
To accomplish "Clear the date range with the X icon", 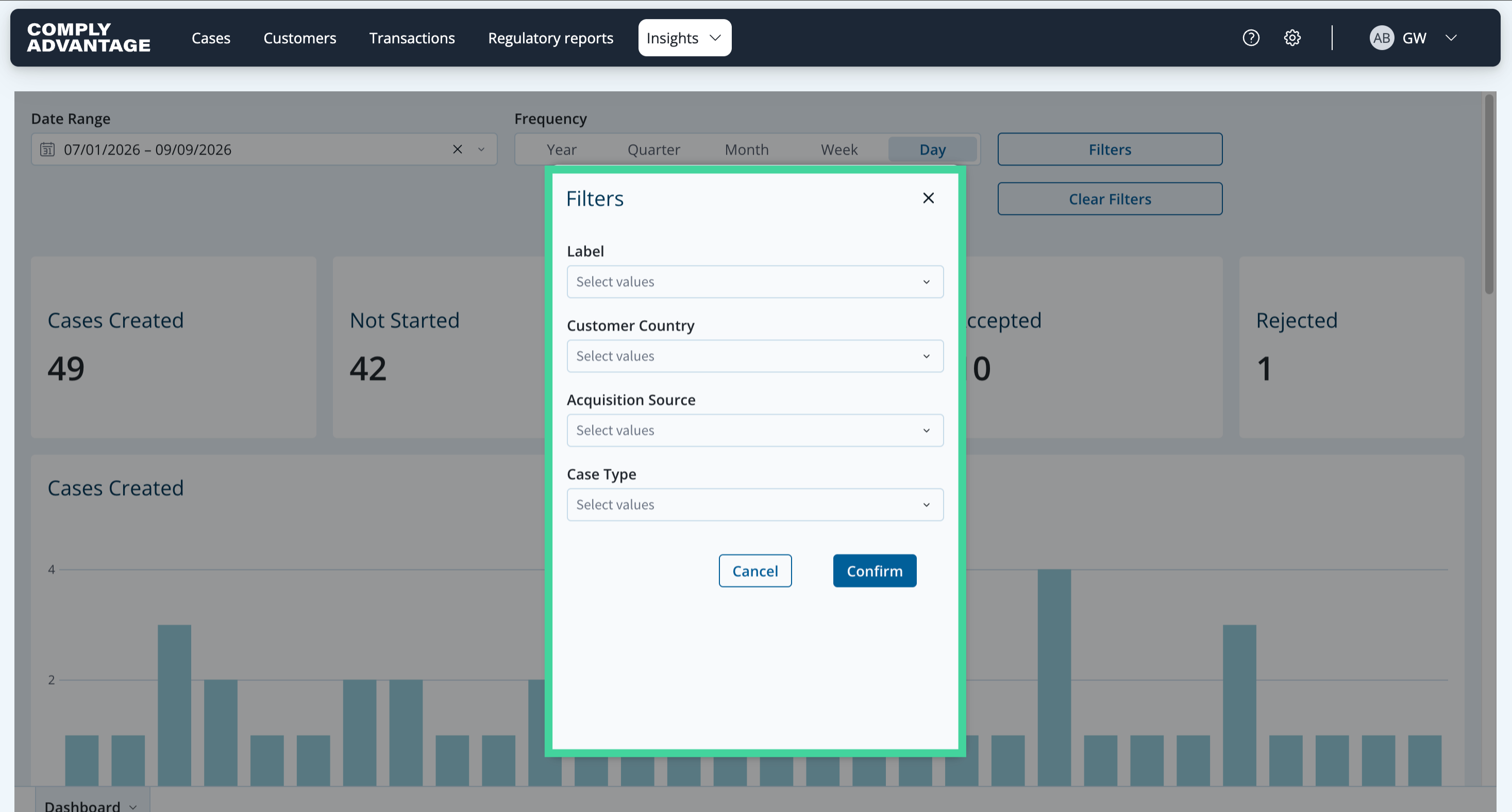I will coord(457,149).
